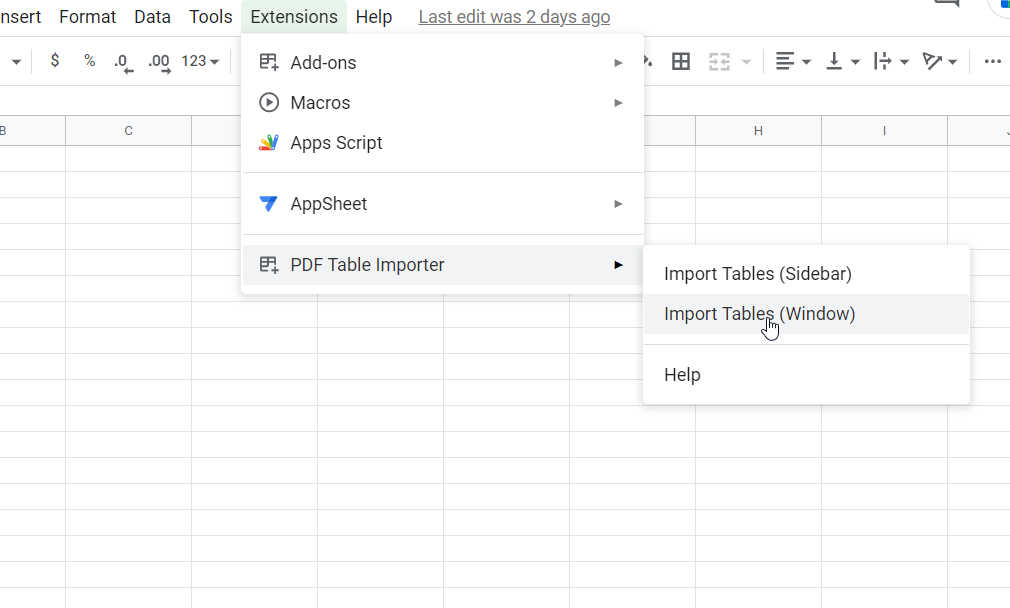The width and height of the screenshot is (1010, 608).
Task: Apply percent format
Action: pyautogui.click(x=89, y=61)
